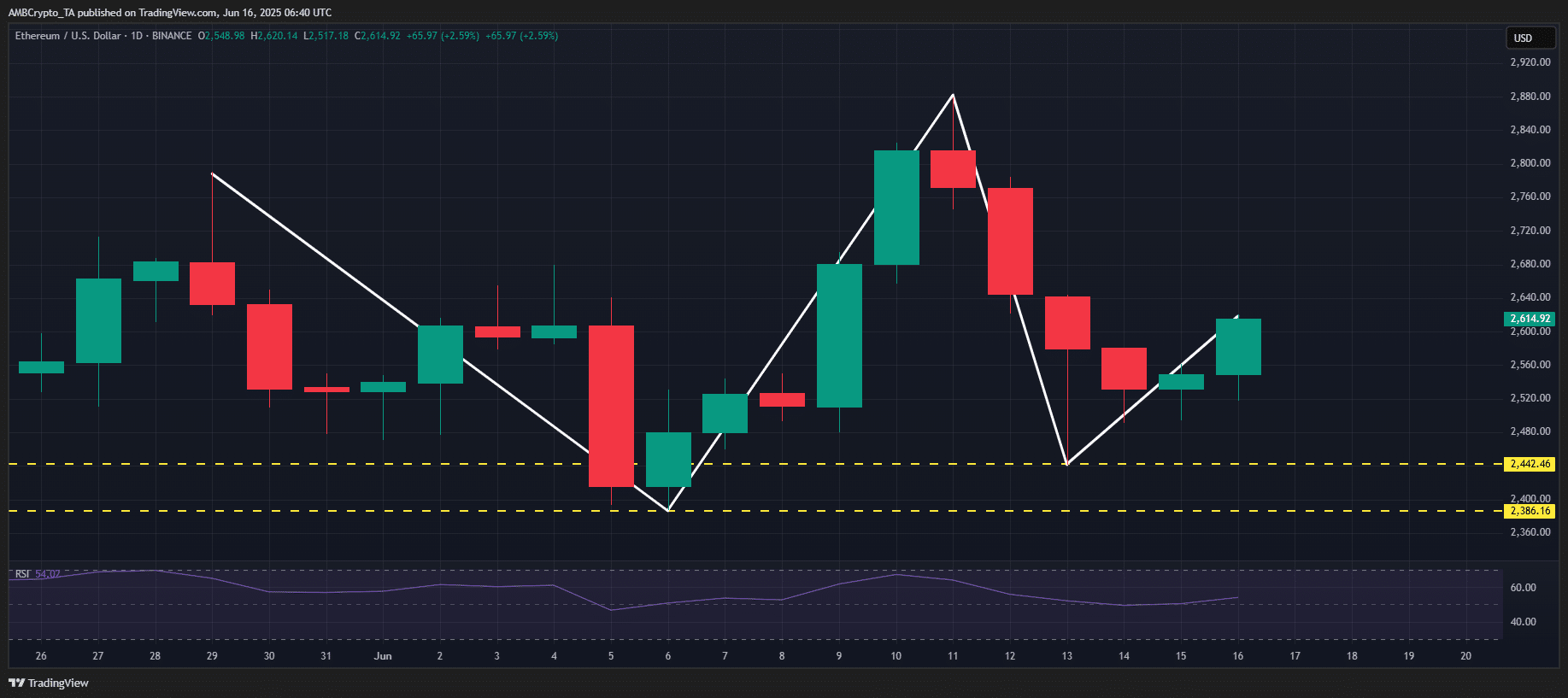Click the AMBCrypto_TA published header text
This screenshot has height=698, width=1568.
pyautogui.click(x=169, y=12)
